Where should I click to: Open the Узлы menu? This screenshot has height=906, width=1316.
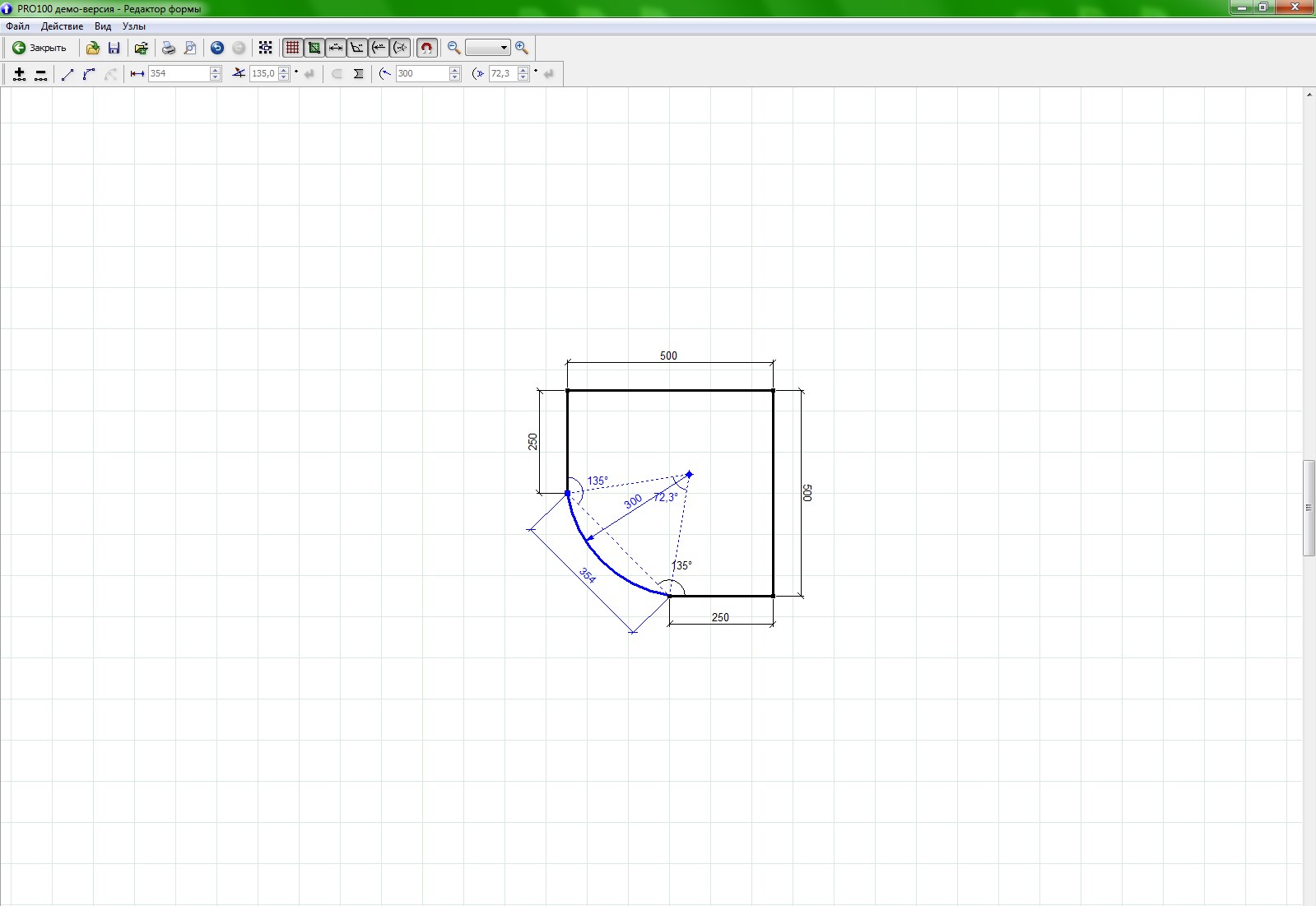click(134, 26)
